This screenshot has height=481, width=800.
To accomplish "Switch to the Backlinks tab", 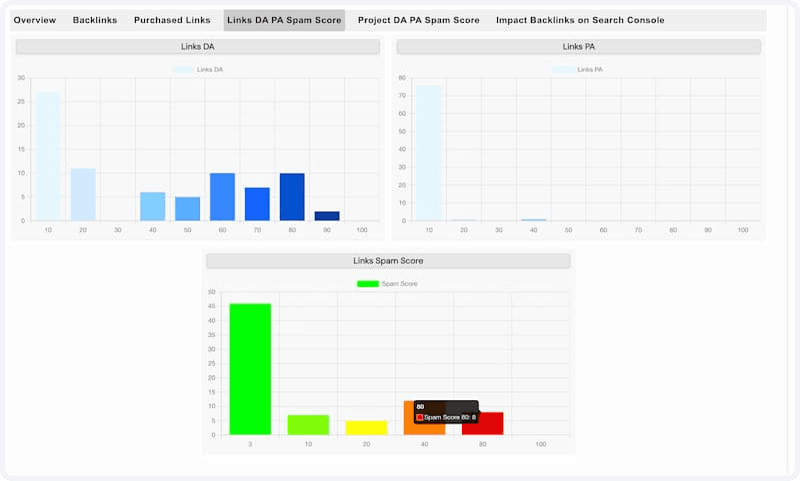I will 95,20.
